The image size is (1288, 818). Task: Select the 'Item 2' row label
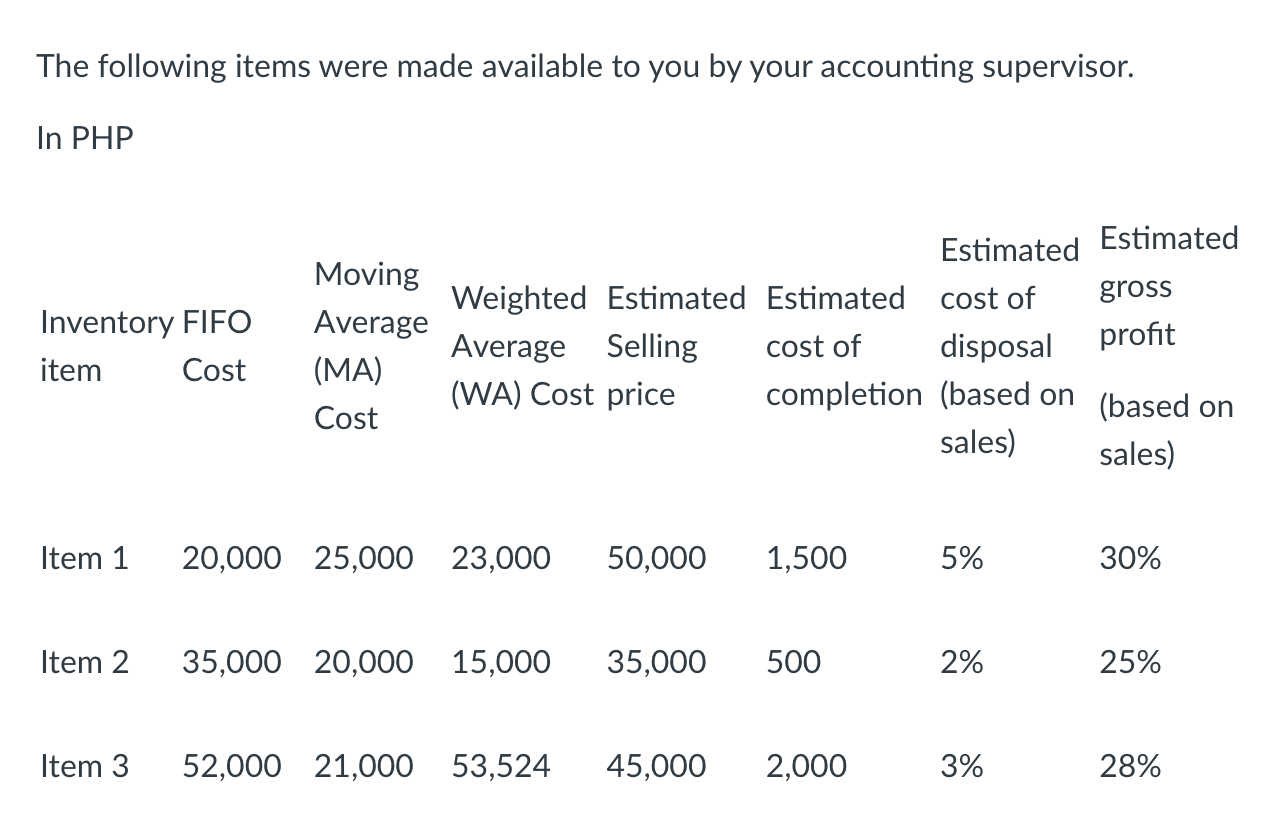point(85,662)
